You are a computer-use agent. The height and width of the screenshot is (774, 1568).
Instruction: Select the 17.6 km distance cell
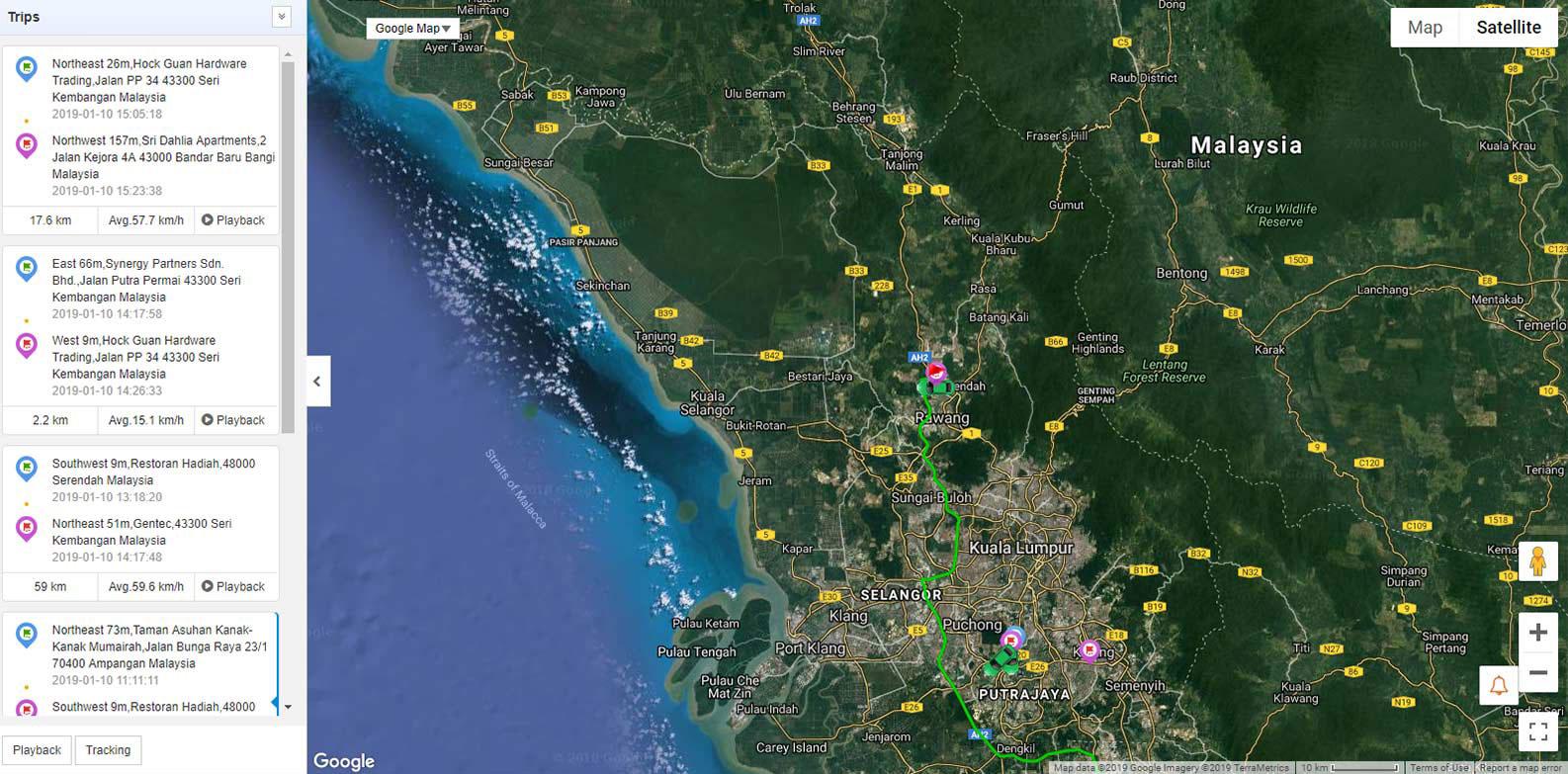[50, 220]
